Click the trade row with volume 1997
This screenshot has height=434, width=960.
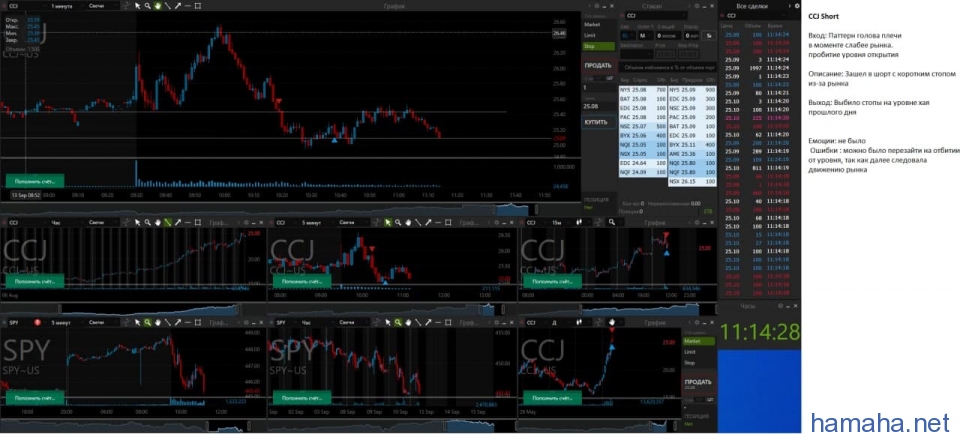point(758,68)
